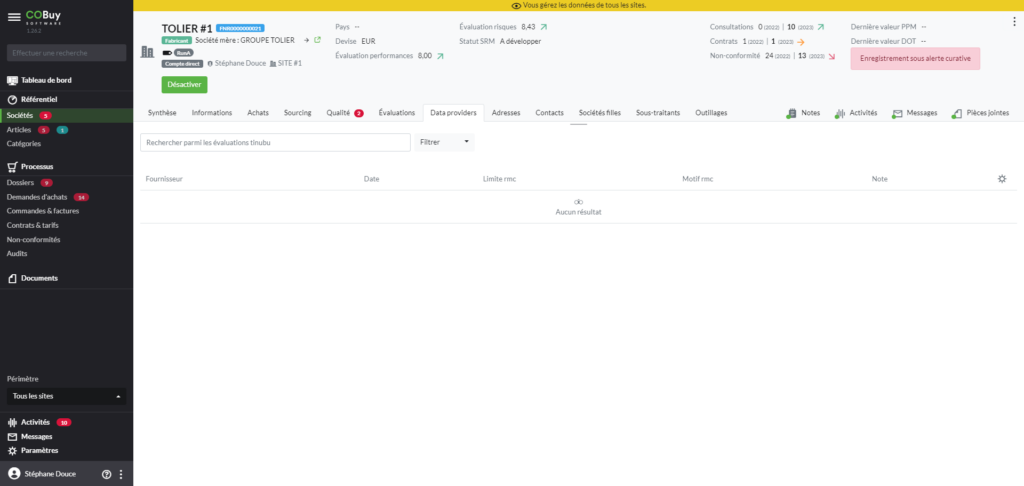Image resolution: width=1024 pixels, height=486 pixels.
Task: Click the Enregistrement sous alerte curative banner
Action: (x=915, y=58)
